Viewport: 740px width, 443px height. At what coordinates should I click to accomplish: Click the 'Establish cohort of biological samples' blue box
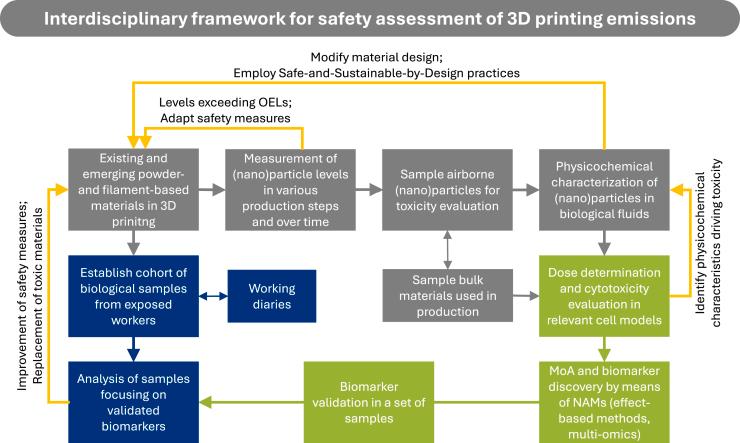click(x=134, y=296)
